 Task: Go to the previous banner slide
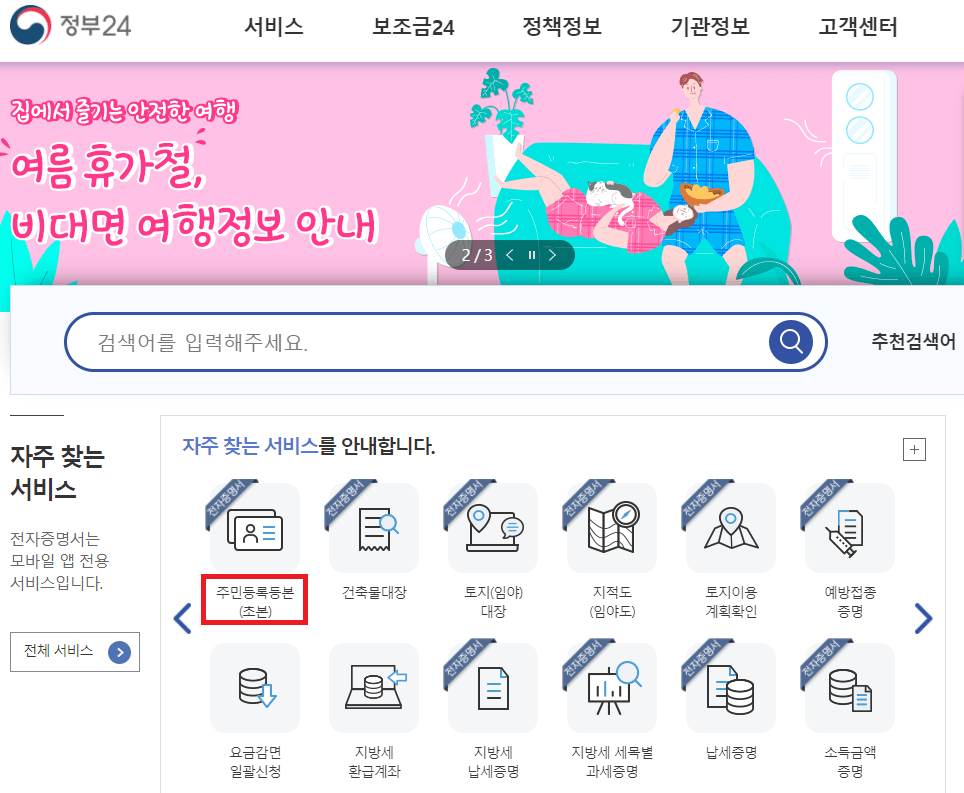510,255
